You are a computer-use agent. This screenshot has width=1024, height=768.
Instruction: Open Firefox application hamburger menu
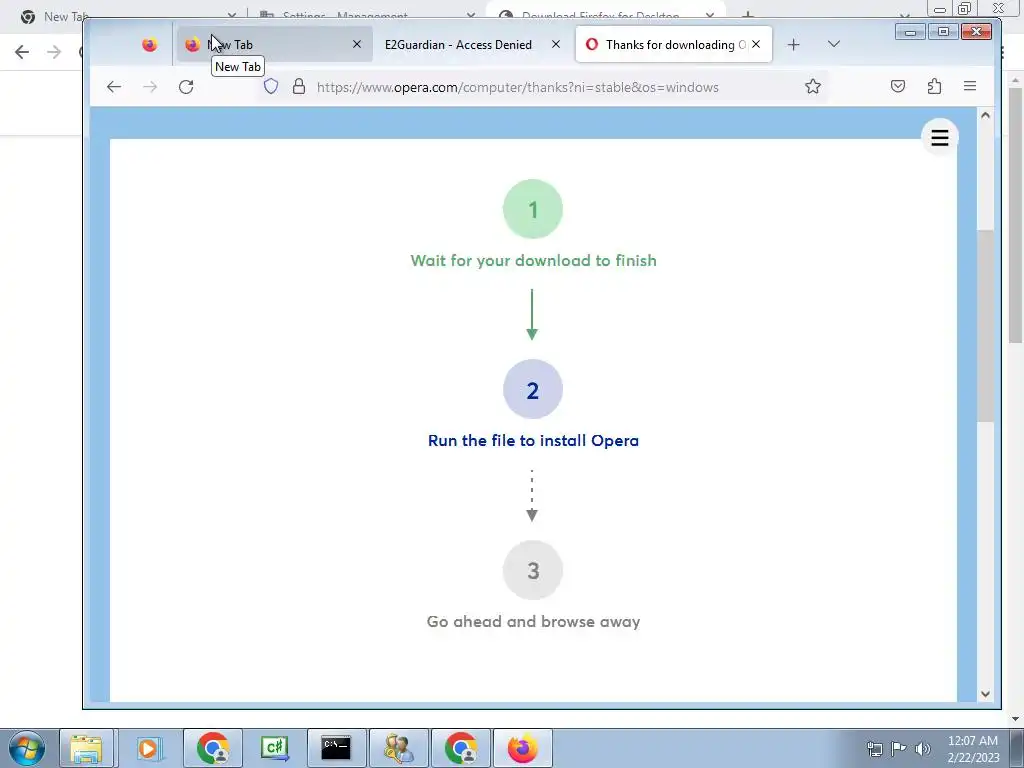pyautogui.click(x=970, y=86)
